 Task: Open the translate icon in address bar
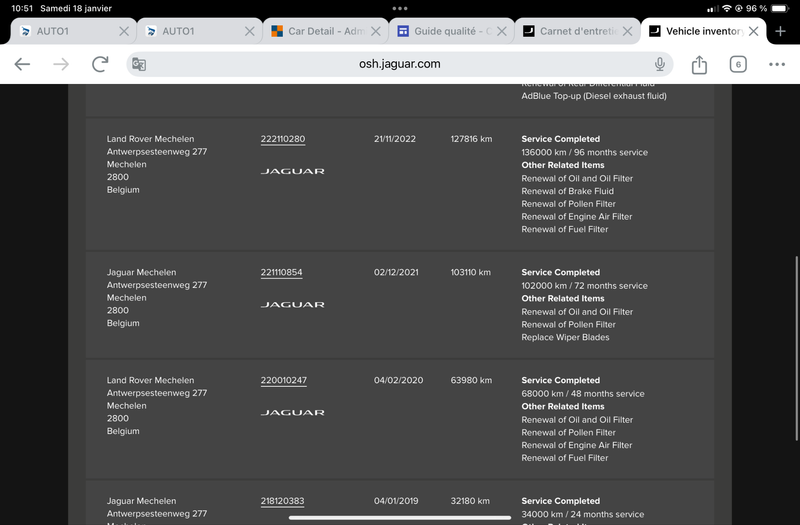(x=139, y=64)
